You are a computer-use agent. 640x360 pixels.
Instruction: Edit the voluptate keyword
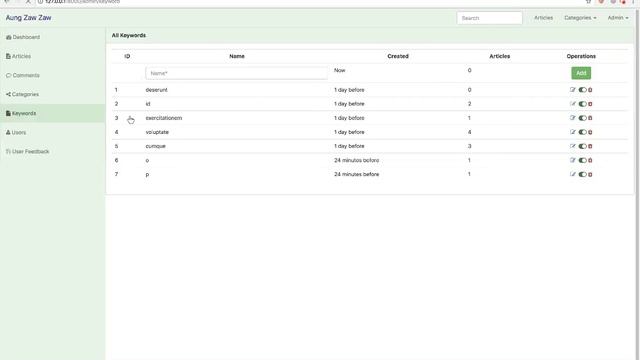click(x=572, y=132)
